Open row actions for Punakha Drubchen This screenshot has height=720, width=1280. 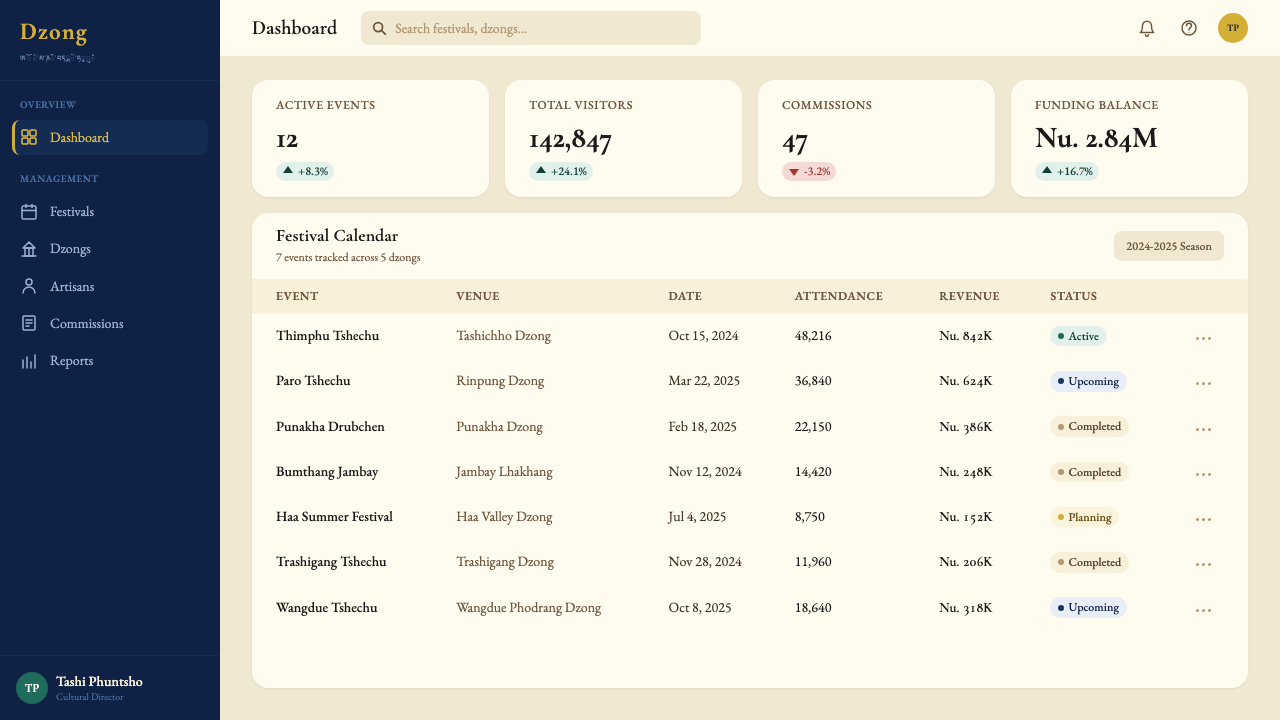[1203, 428]
